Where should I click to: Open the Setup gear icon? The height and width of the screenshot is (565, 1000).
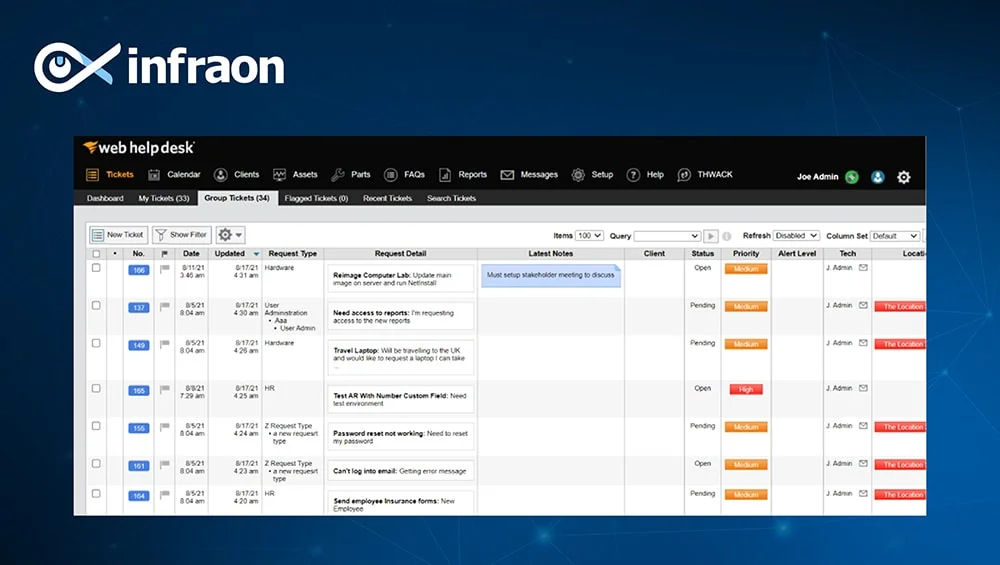[x=578, y=175]
